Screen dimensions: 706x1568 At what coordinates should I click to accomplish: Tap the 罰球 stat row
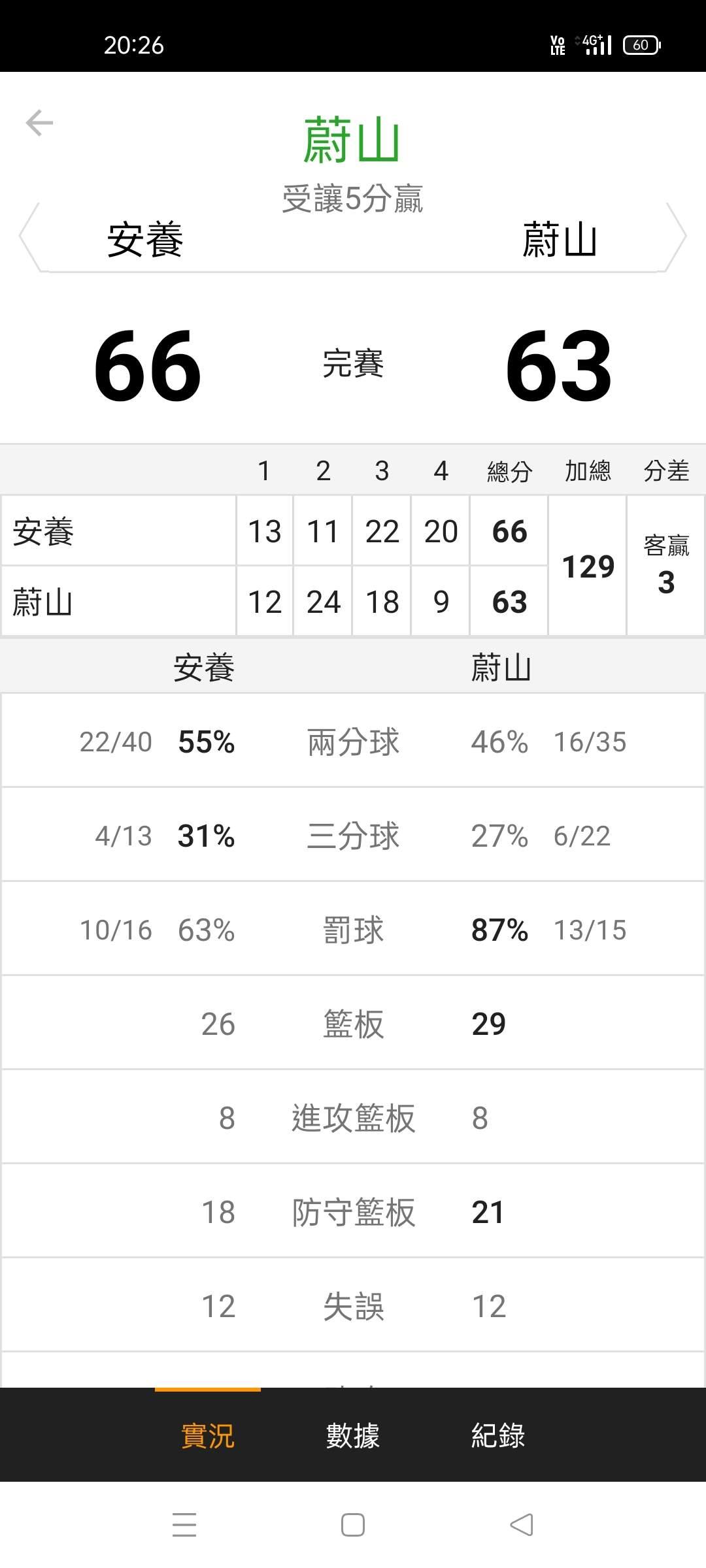pos(353,930)
